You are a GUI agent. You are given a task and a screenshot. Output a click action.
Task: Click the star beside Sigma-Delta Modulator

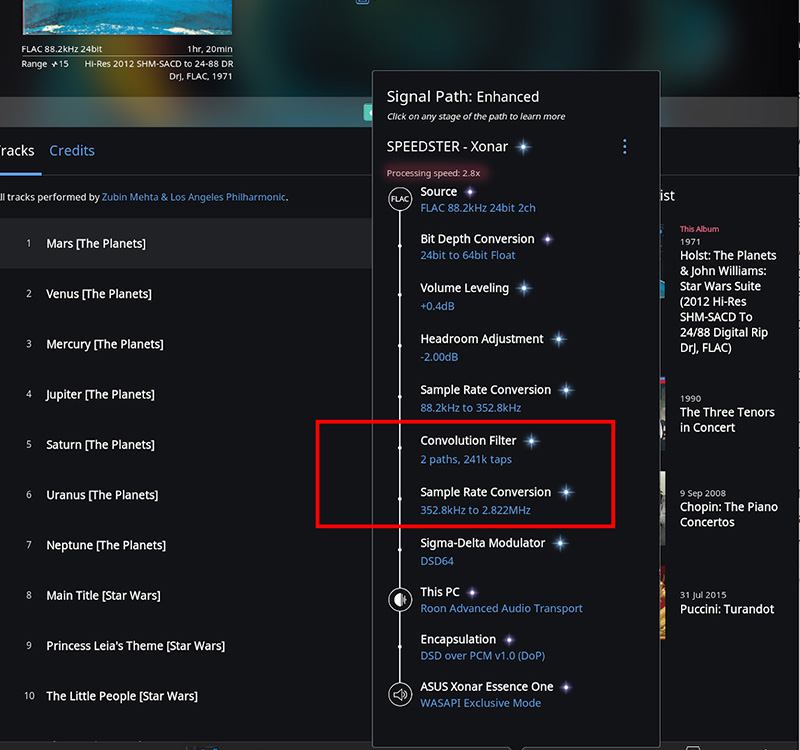click(x=560, y=543)
